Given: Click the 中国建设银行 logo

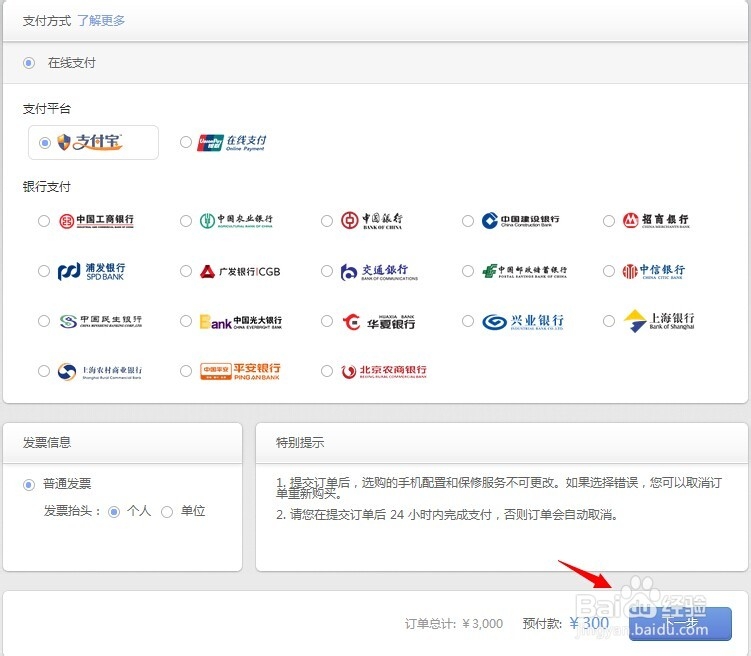Looking at the screenshot, I should (520, 220).
